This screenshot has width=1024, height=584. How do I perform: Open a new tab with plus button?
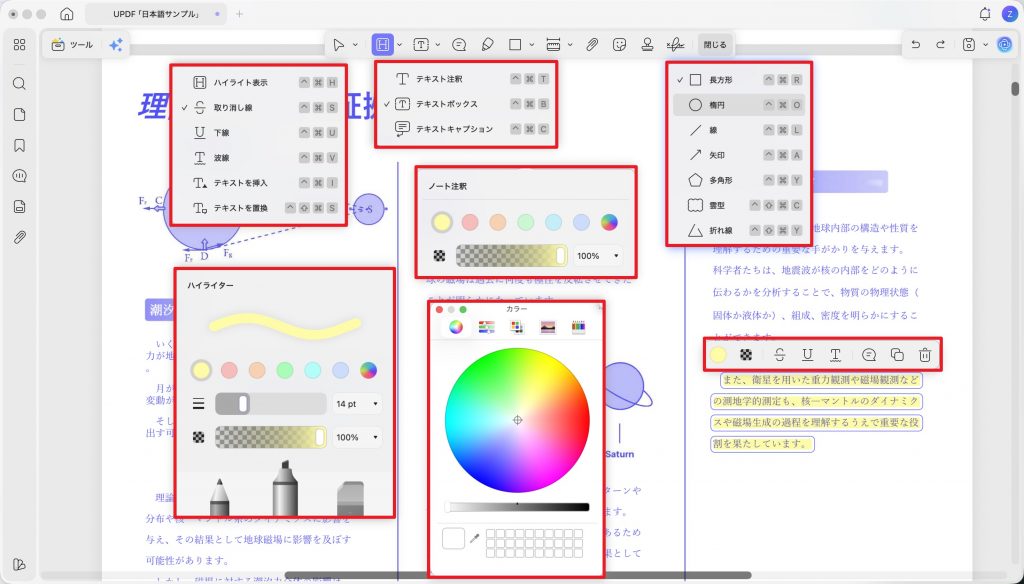(239, 14)
